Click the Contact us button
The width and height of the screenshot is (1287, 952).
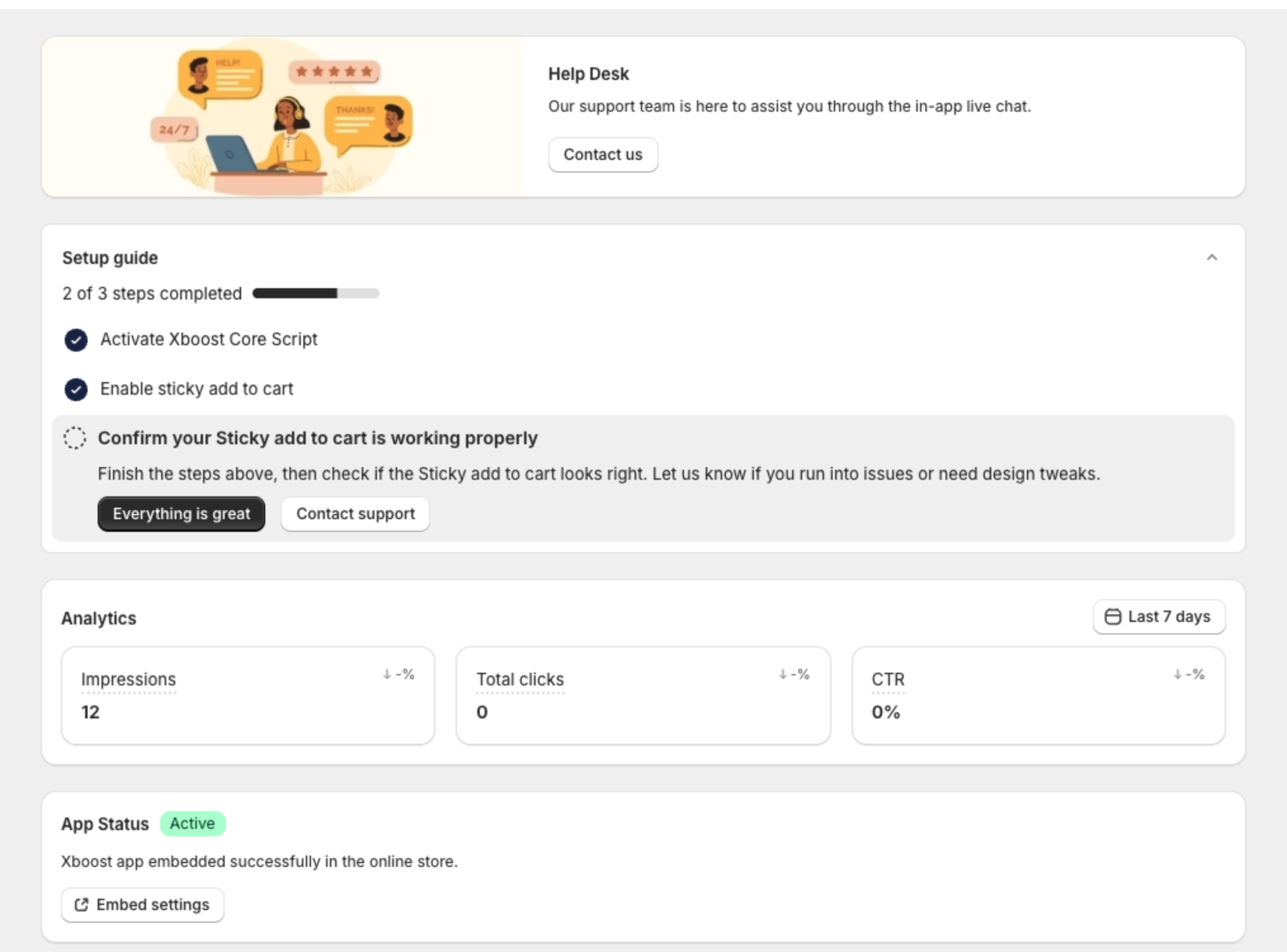[x=603, y=155]
